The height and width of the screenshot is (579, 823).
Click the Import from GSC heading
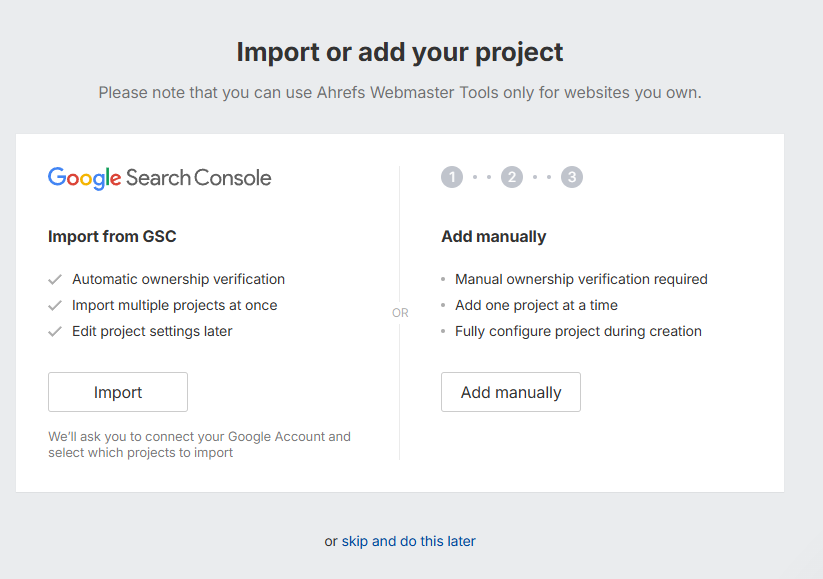pos(112,236)
